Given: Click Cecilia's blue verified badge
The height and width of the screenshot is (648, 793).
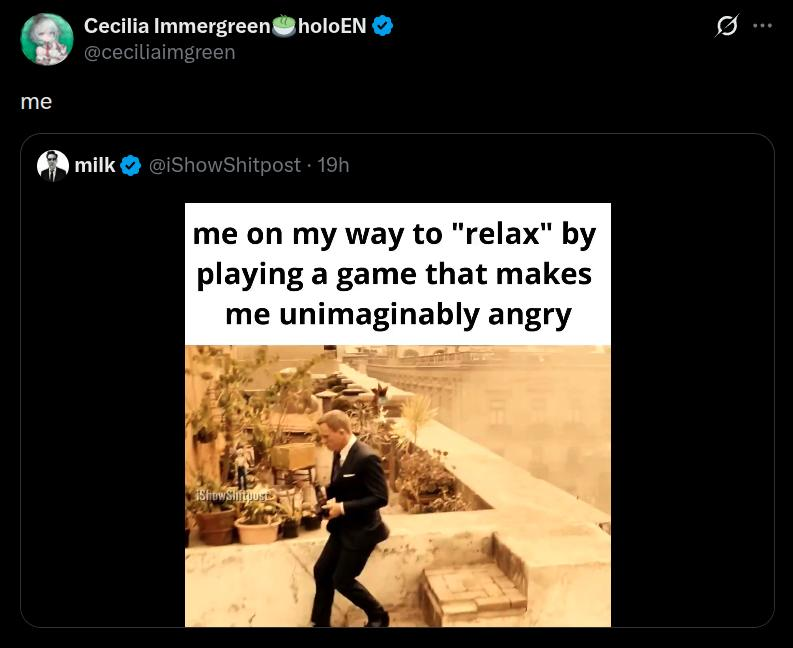Looking at the screenshot, I should point(382,26).
